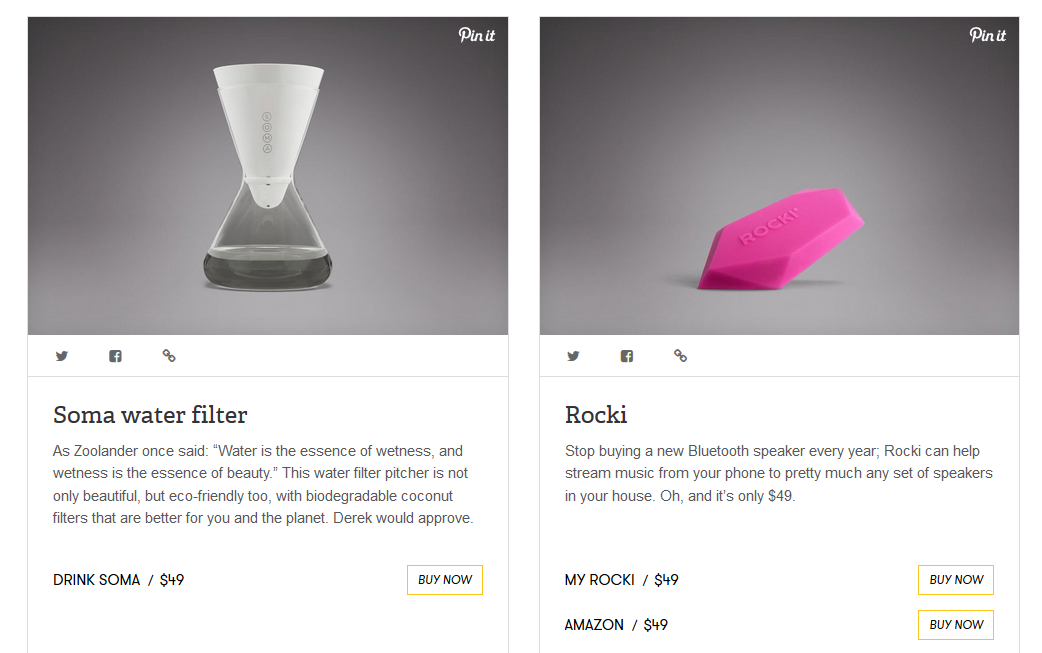Share Rocki on Twitter
1042x653 pixels.
pos(573,356)
